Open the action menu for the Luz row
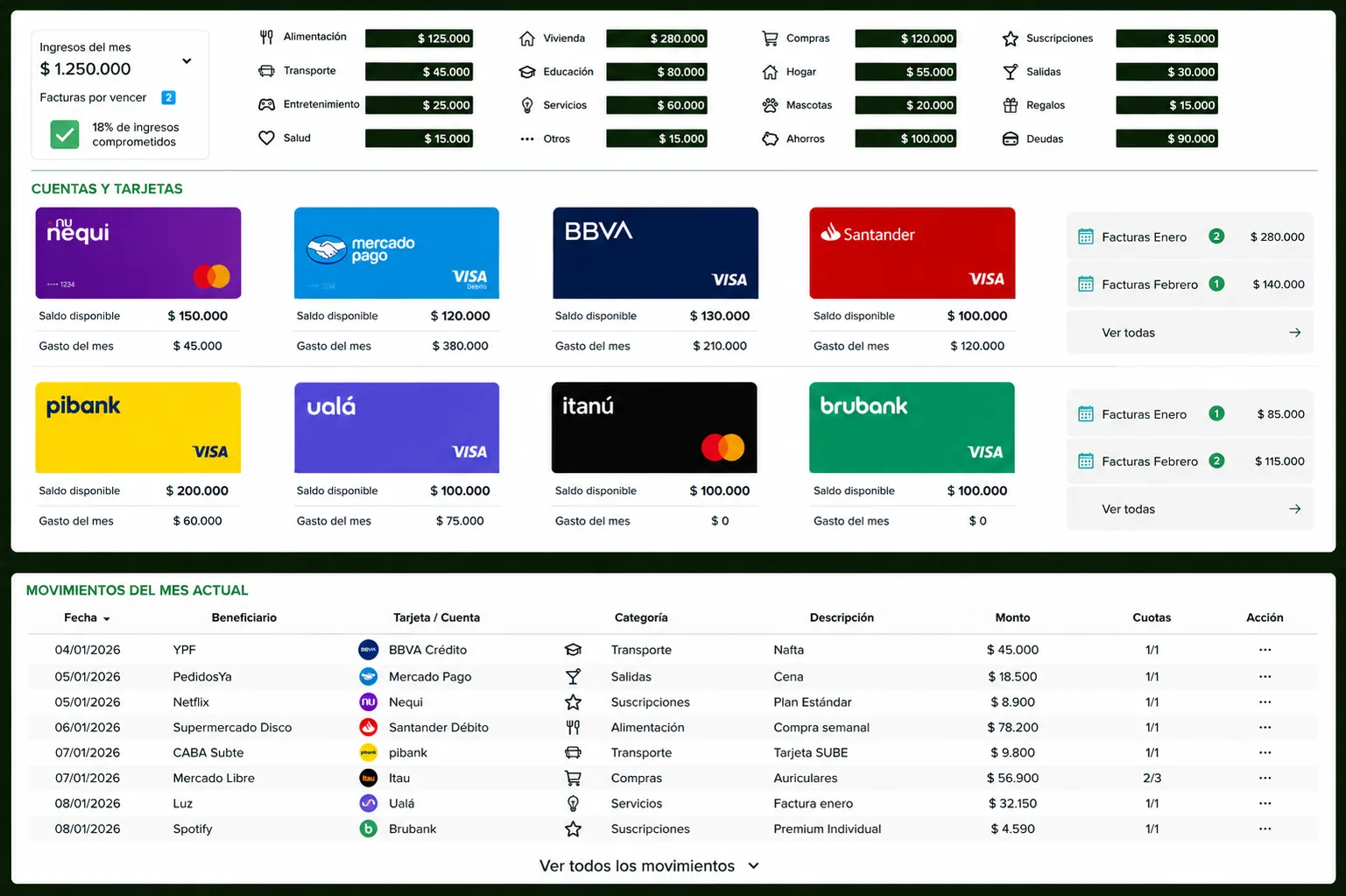The width and height of the screenshot is (1346, 896). (1265, 803)
